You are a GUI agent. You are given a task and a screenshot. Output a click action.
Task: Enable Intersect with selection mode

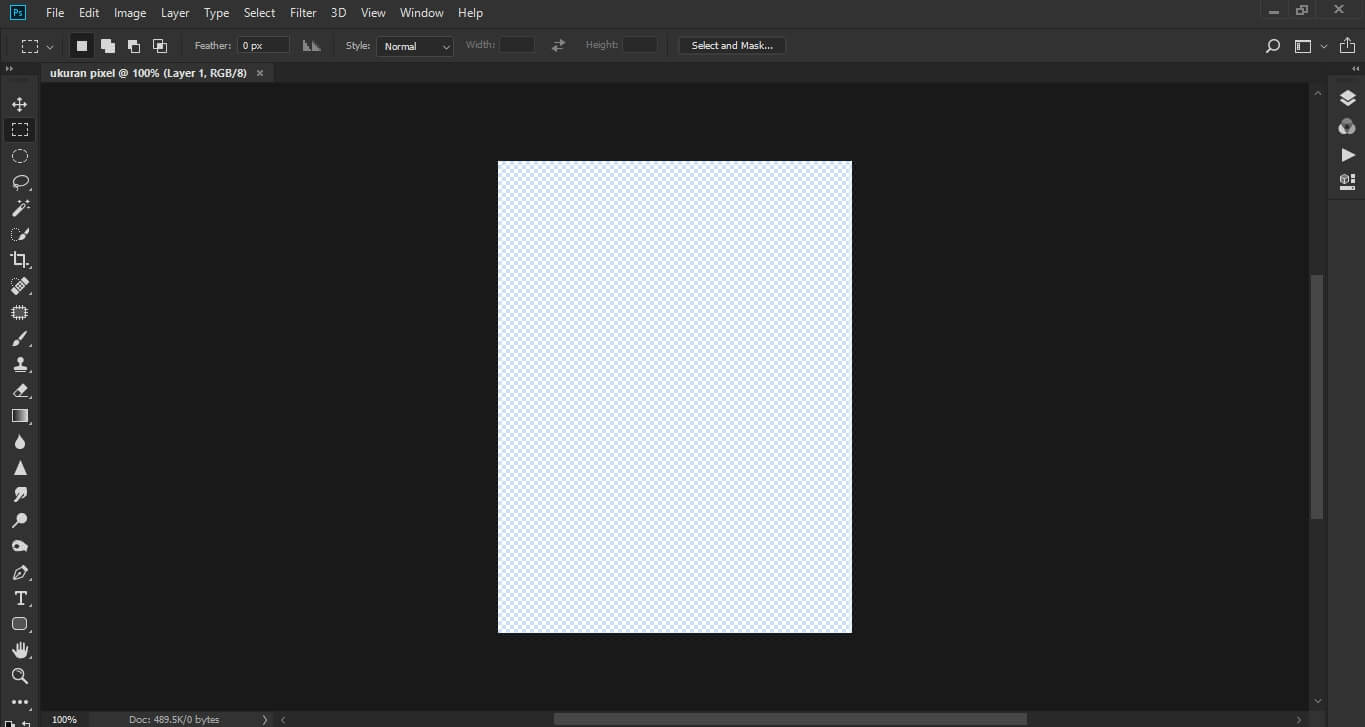click(x=159, y=45)
